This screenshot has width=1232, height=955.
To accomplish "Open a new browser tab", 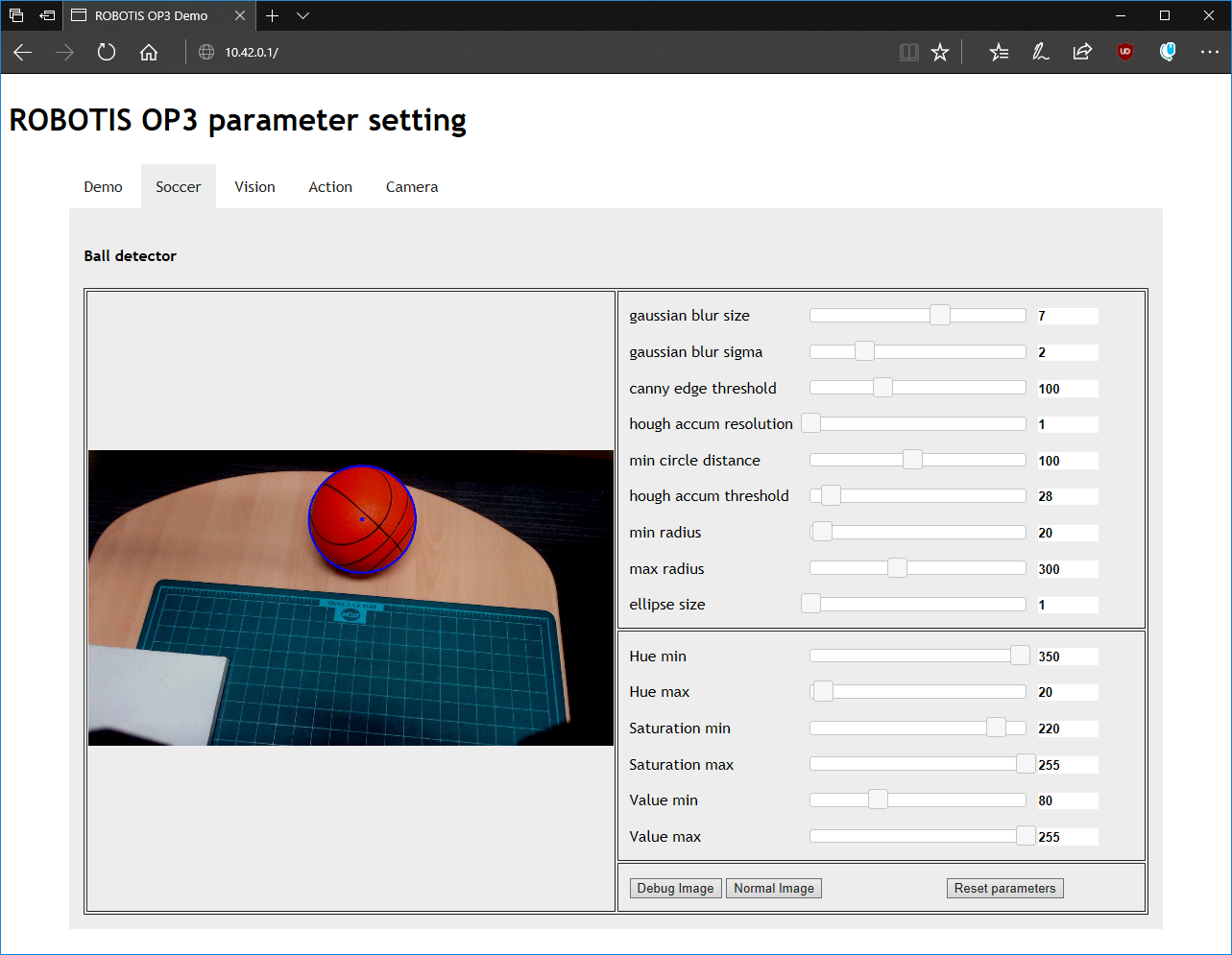I will (273, 15).
